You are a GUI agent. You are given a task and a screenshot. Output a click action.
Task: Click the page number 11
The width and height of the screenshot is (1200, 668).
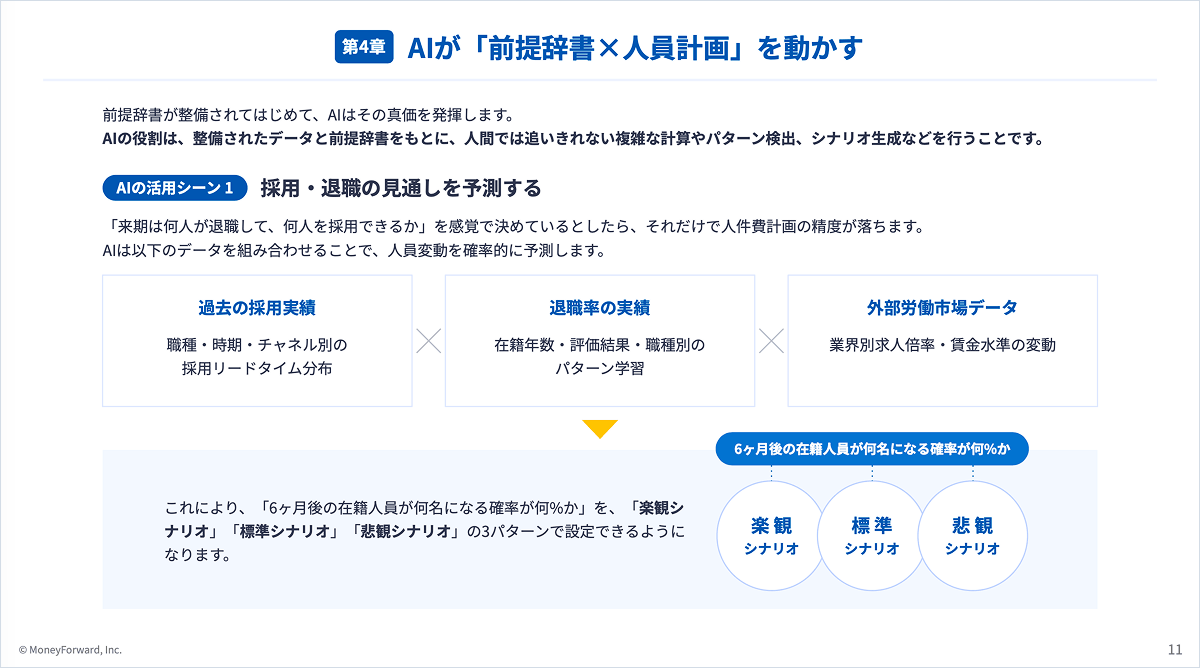(x=1175, y=650)
